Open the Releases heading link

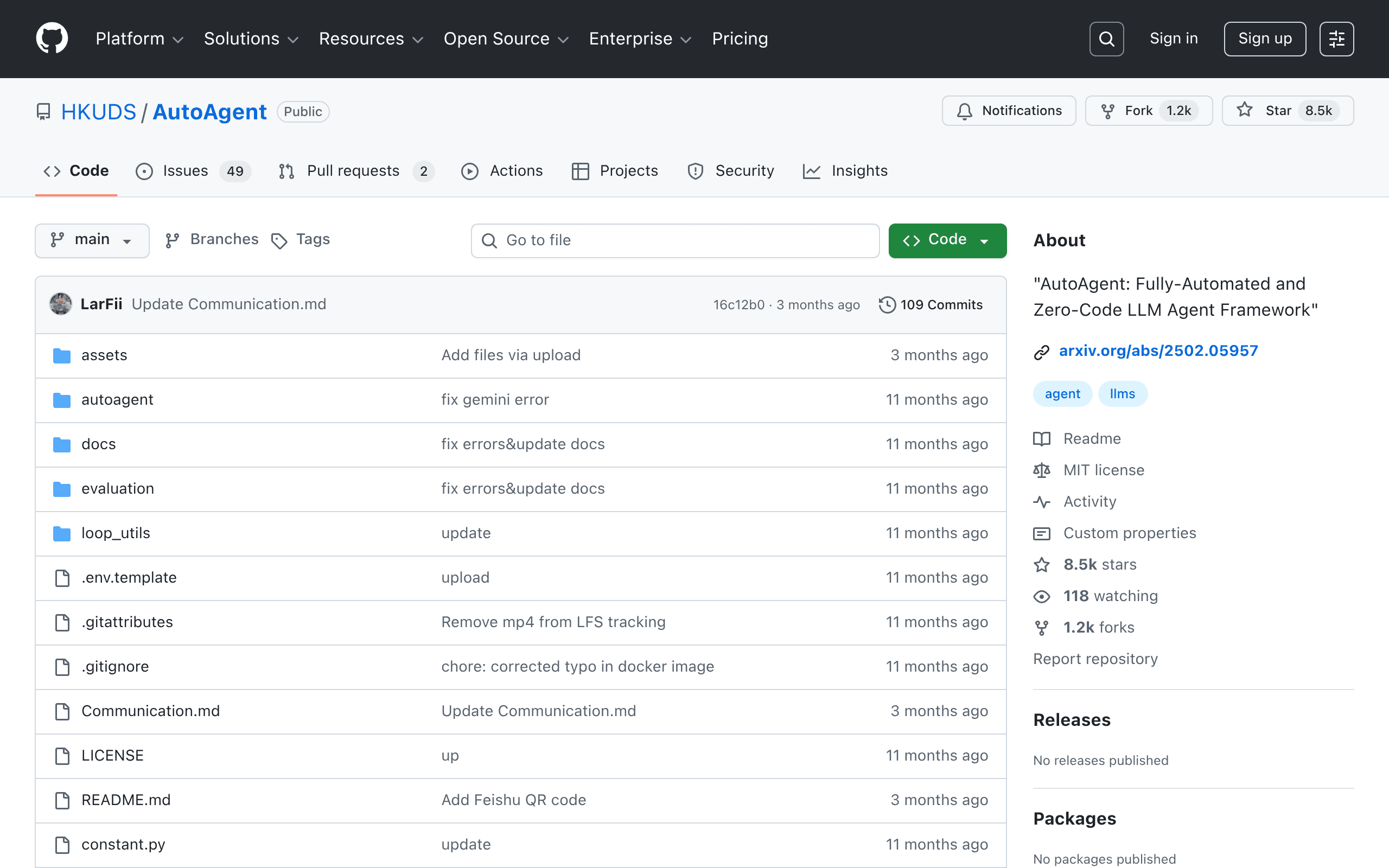point(1072,720)
